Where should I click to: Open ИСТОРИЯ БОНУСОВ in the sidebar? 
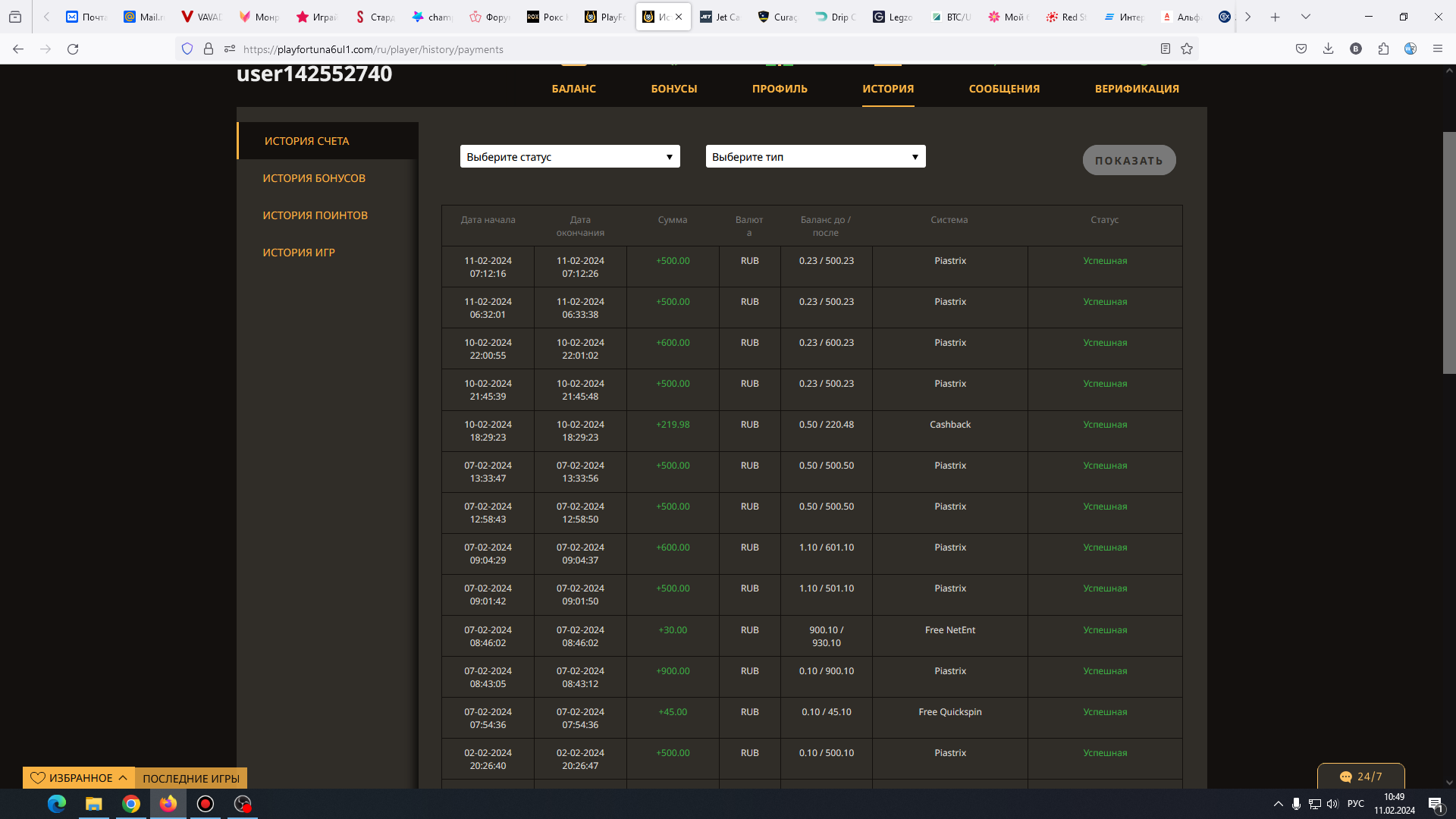click(x=314, y=178)
